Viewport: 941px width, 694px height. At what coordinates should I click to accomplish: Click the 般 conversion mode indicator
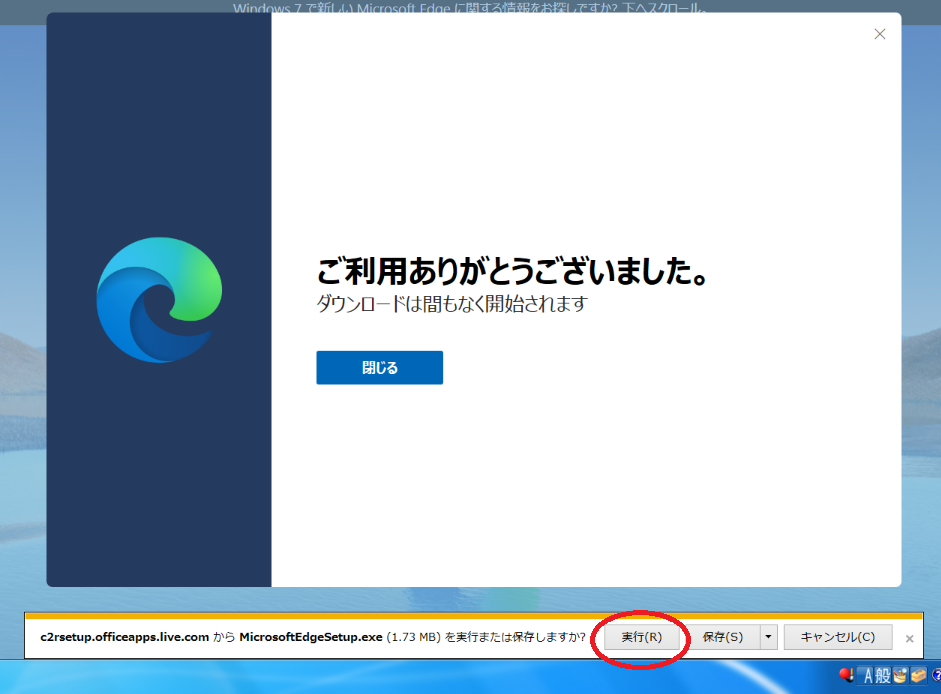pos(883,676)
